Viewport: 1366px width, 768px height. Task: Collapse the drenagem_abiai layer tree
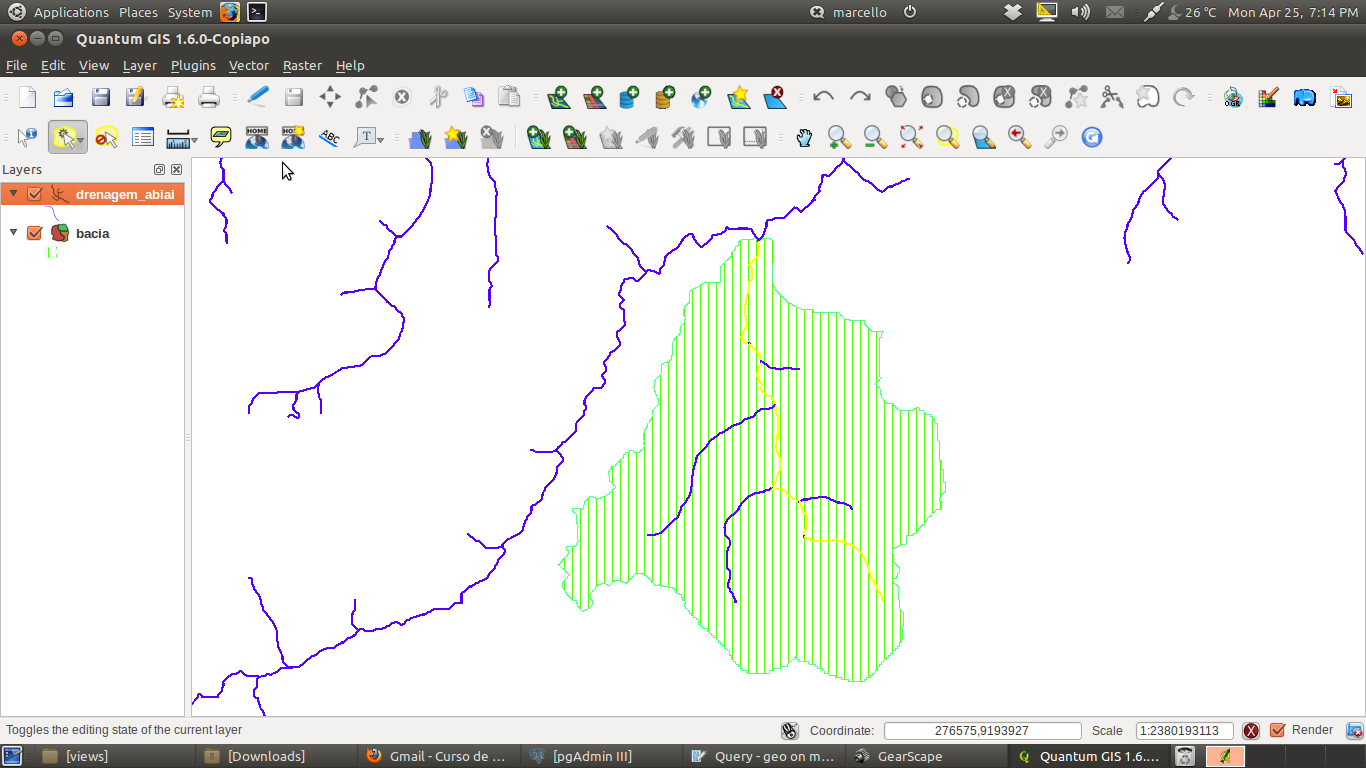click(13, 194)
